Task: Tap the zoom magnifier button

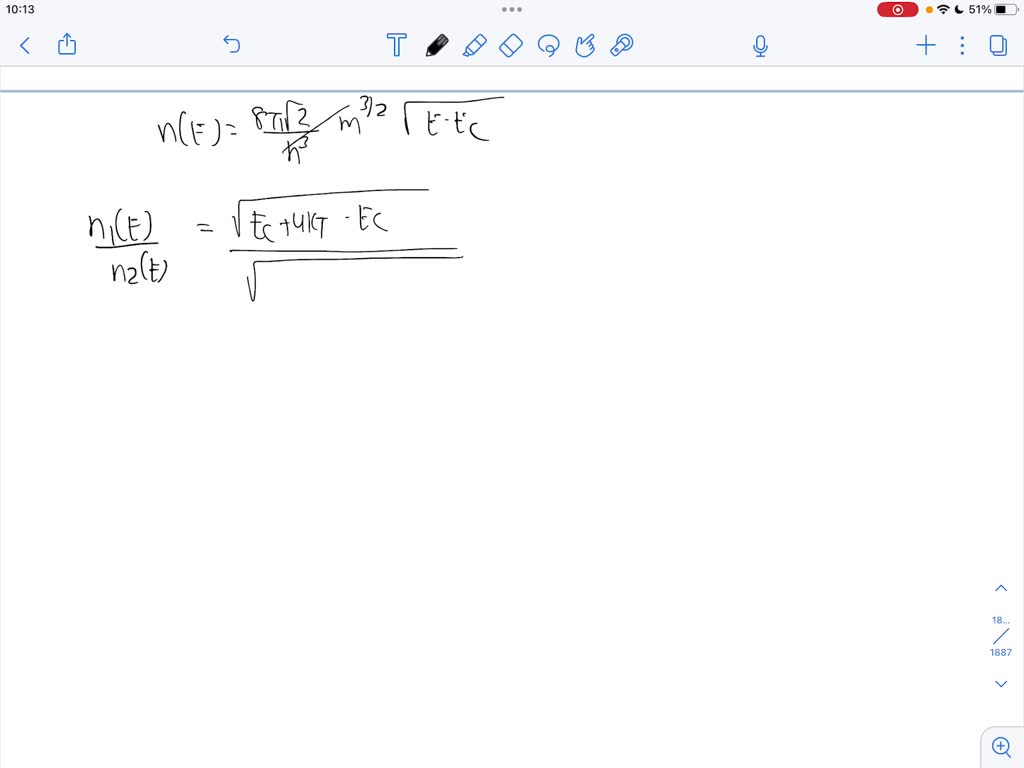Action: pos(1001,747)
